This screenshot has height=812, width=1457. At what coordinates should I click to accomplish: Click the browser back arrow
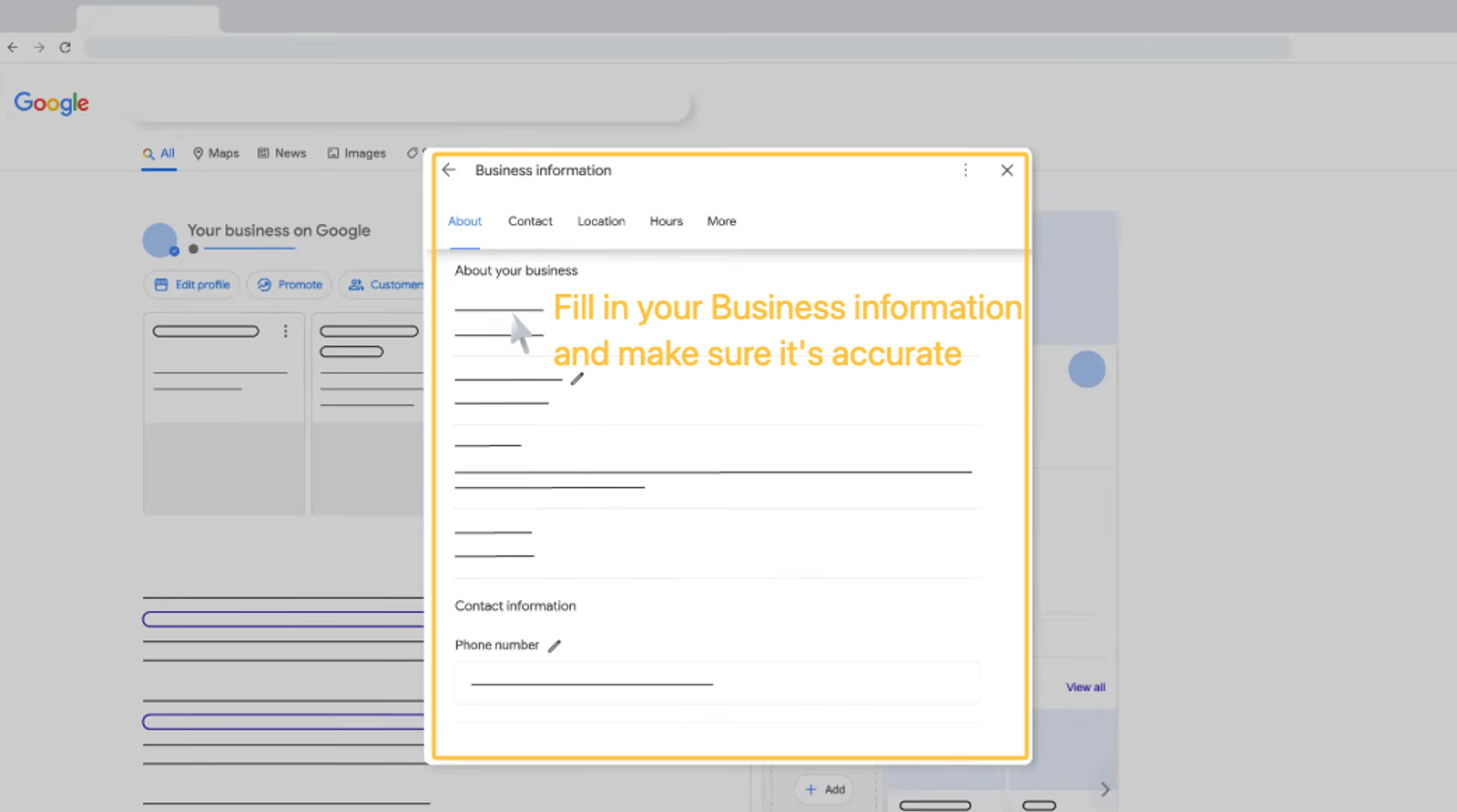13,47
